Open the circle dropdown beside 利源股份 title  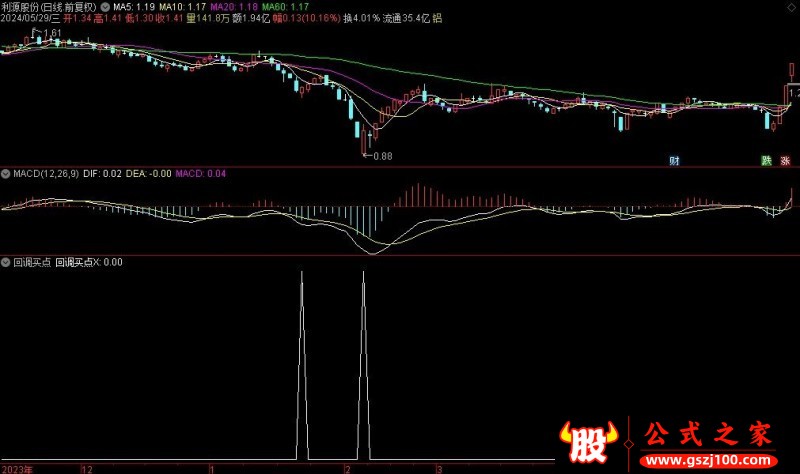(x=107, y=5)
